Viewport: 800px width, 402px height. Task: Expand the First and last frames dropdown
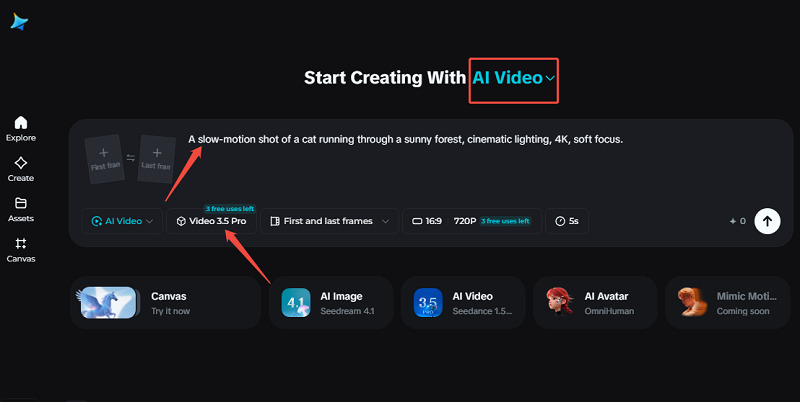329,221
